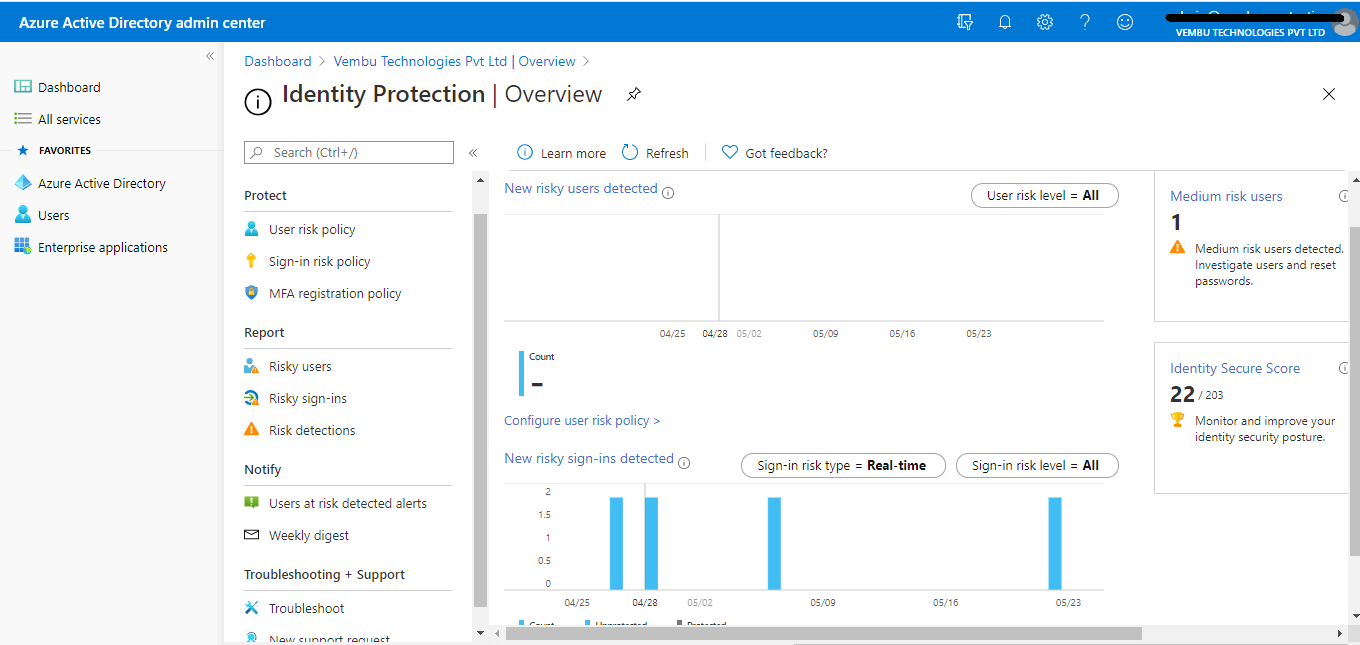Refresh the Identity Protection overview
This screenshot has width=1360, height=645.
tap(655, 152)
